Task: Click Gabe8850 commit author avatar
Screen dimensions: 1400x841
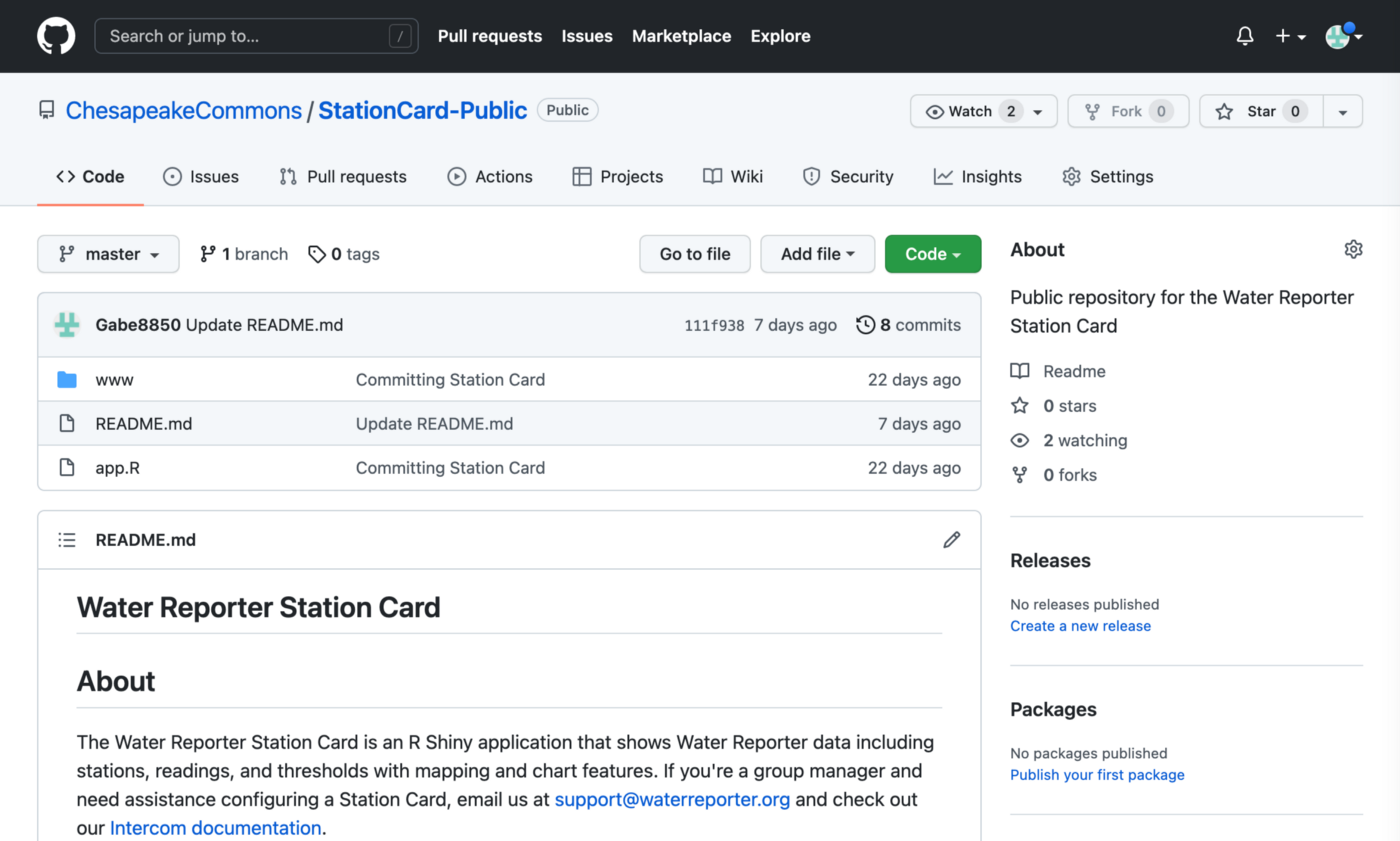Action: coord(68,325)
